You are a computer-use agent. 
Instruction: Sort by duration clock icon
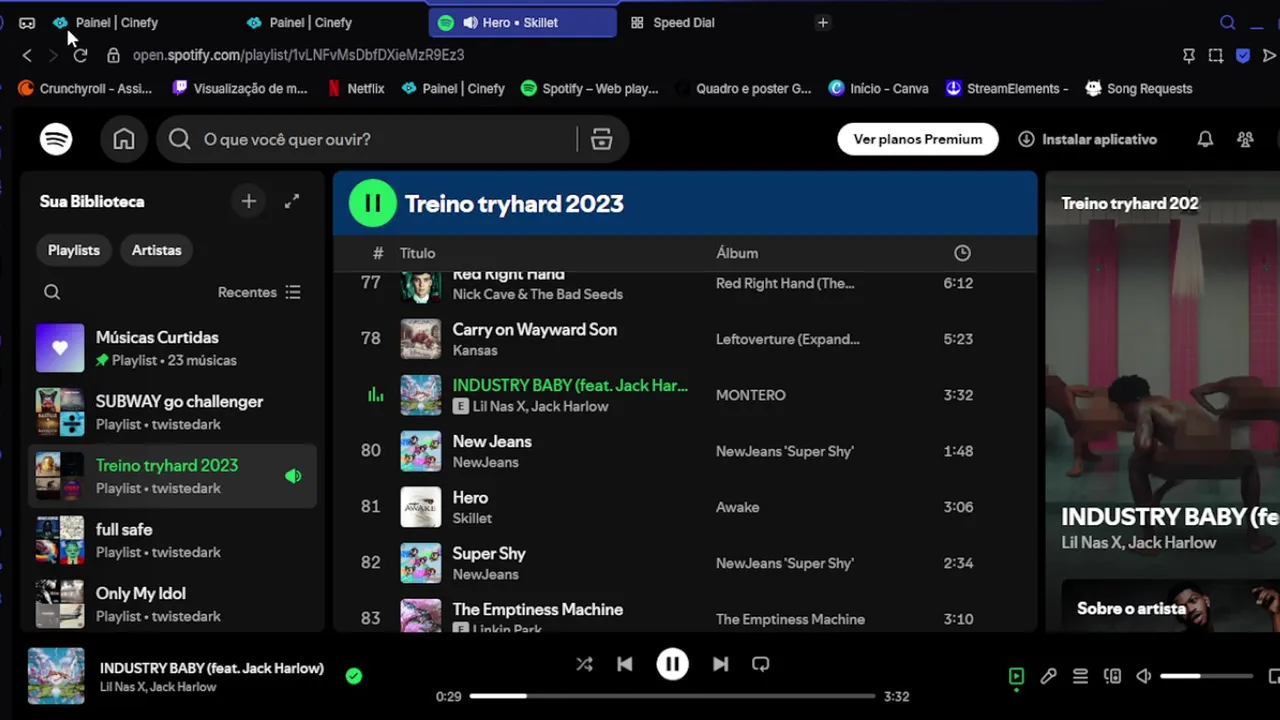click(962, 253)
